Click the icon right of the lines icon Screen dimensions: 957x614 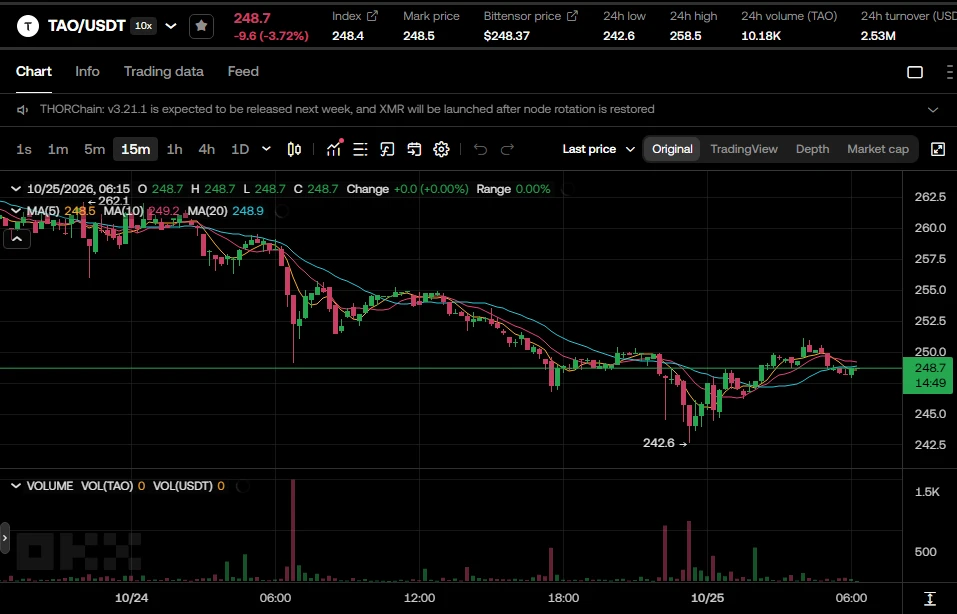pos(388,149)
